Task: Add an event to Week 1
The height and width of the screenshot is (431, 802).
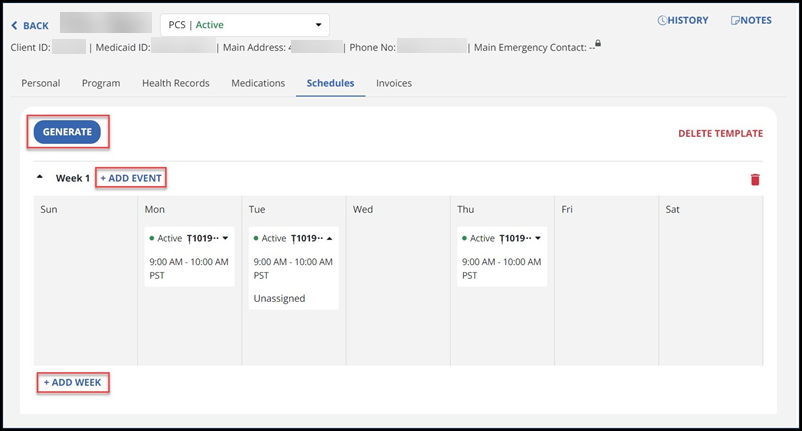Action: tap(131, 178)
